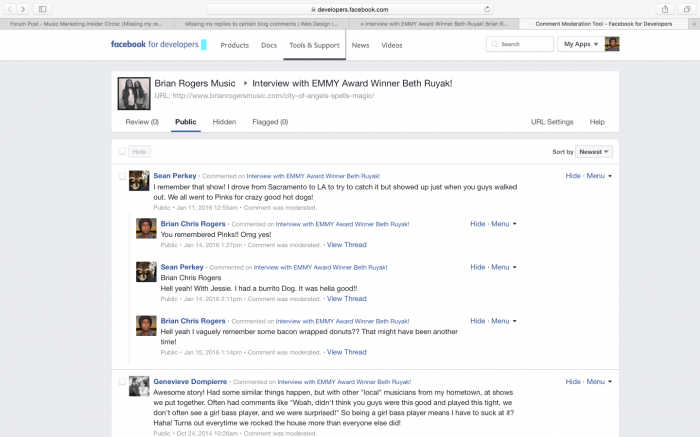Switch to the Review (0) tab
The height and width of the screenshot is (437, 700).
pyautogui.click(x=142, y=122)
